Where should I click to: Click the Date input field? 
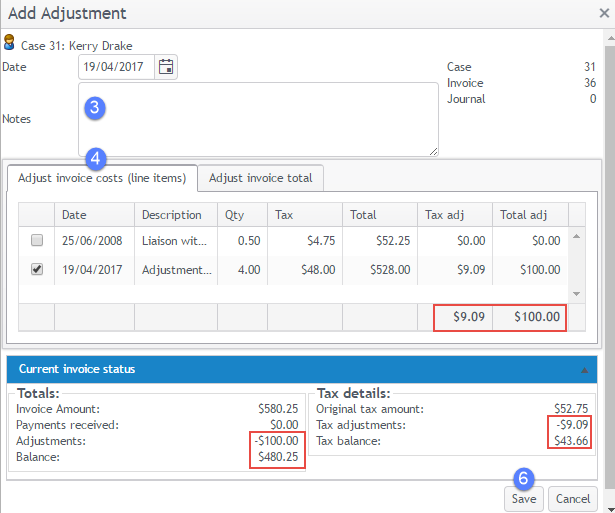click(116, 67)
